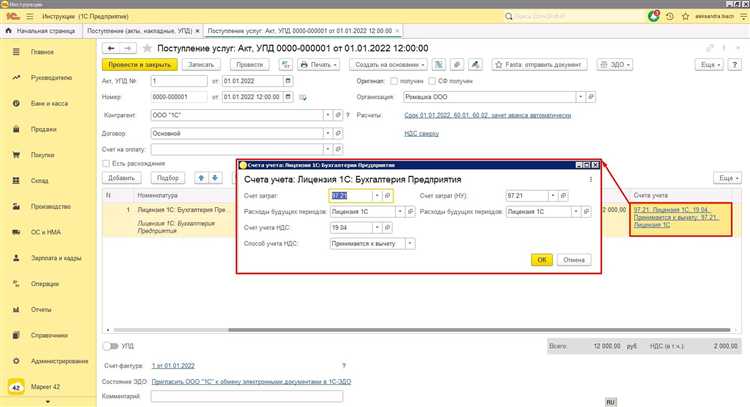Image resolution: width=750 pixels, height=407 pixels.
Task: Open the счет-фактура link 1 от 01.01.2022
Action: 173,366
